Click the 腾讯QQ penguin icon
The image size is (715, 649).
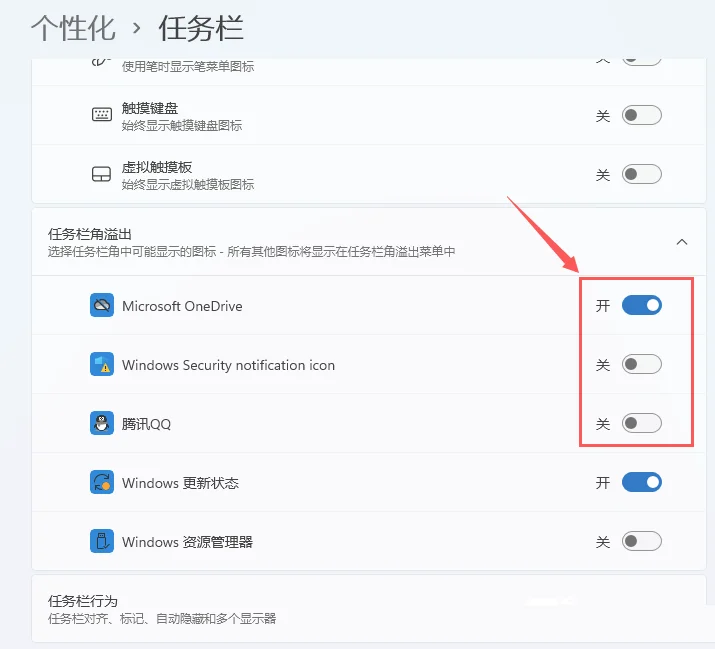(101, 424)
